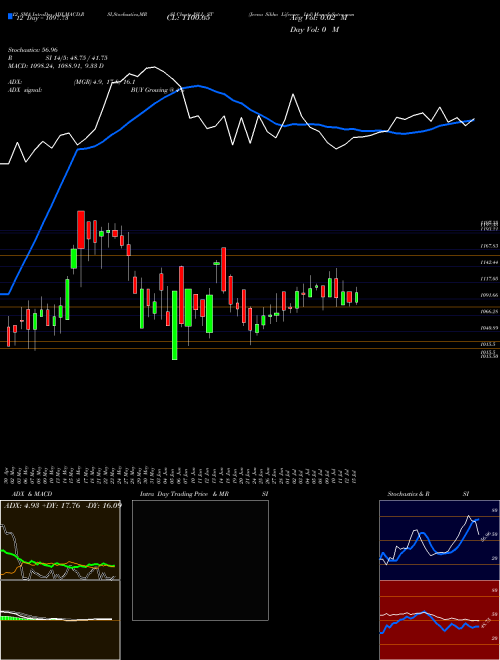Click the red RSI chart panel
The height and width of the screenshot is (660, 500).
(x=439, y=620)
